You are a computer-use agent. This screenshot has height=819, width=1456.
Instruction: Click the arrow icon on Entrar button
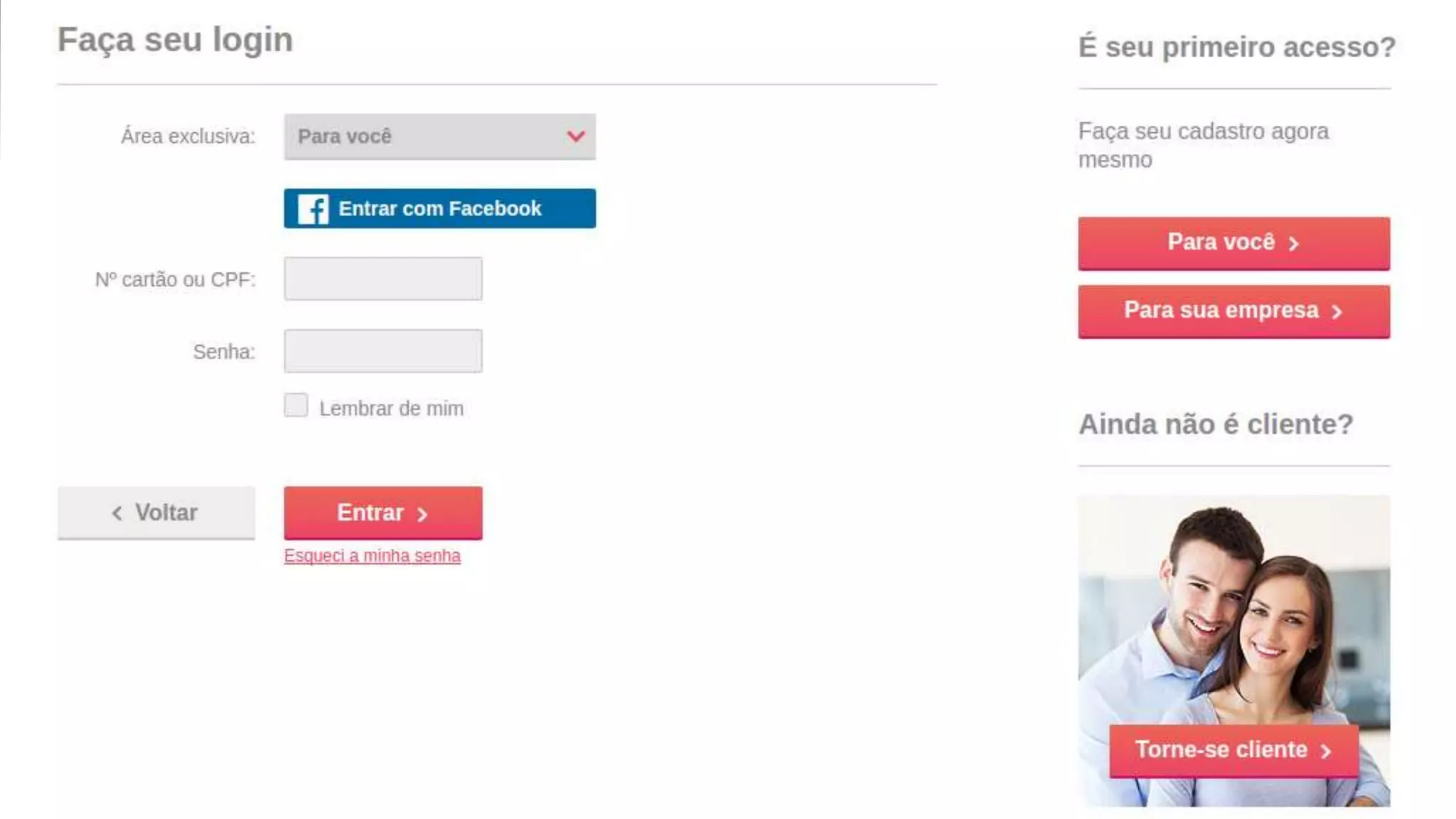coord(422,514)
